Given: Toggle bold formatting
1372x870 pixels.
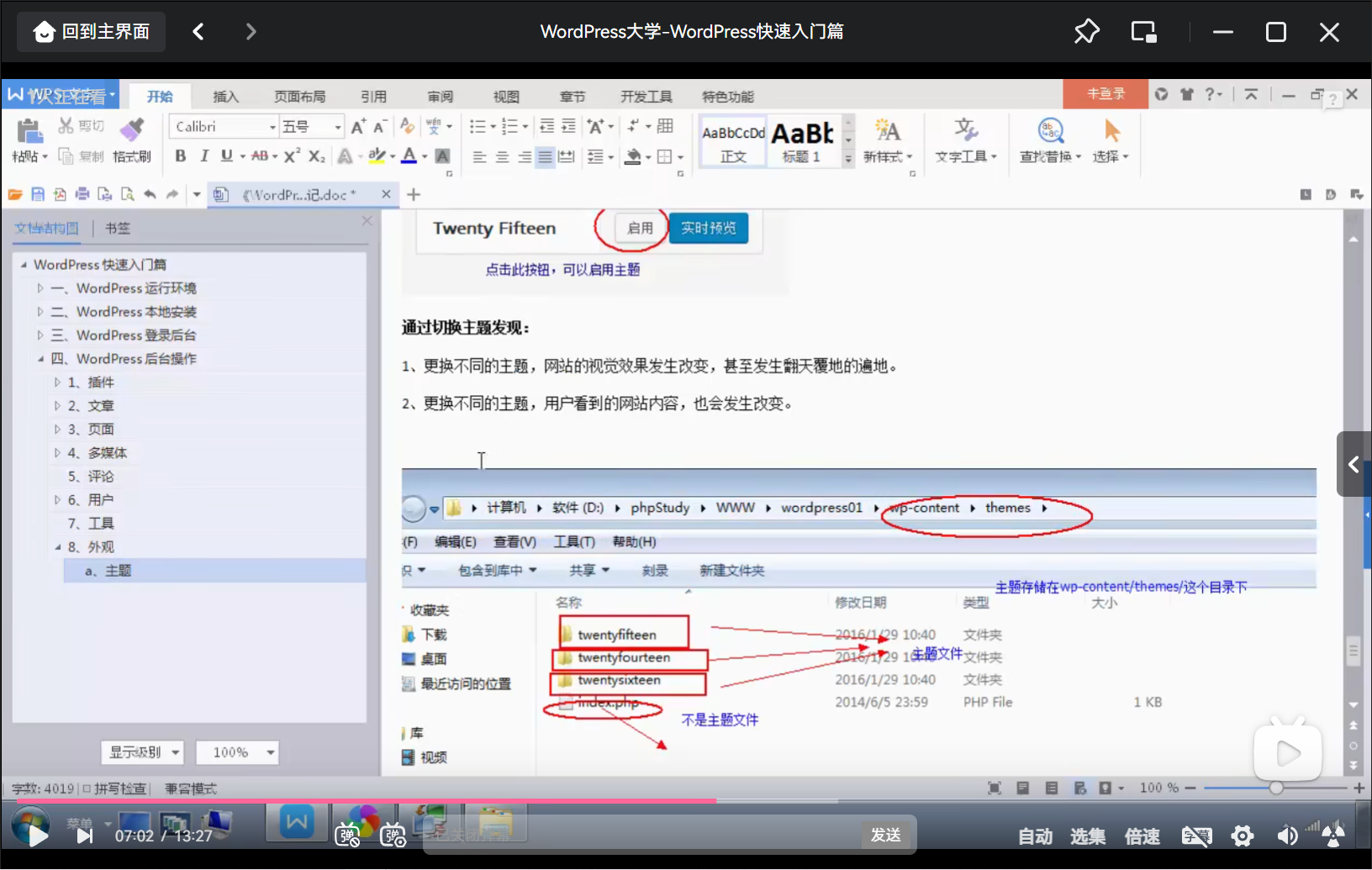Looking at the screenshot, I should click(x=180, y=156).
